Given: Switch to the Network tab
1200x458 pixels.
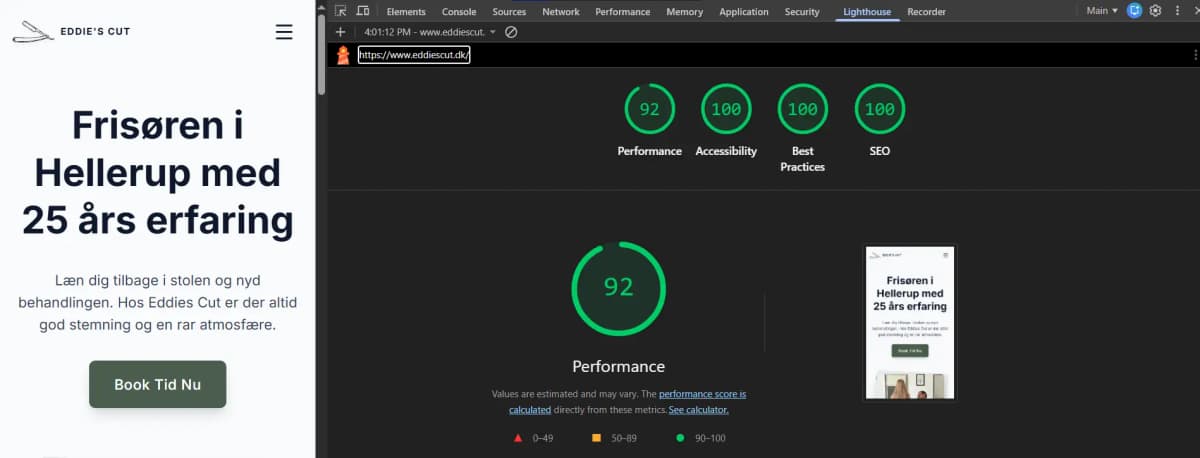Looking at the screenshot, I should [x=560, y=12].
